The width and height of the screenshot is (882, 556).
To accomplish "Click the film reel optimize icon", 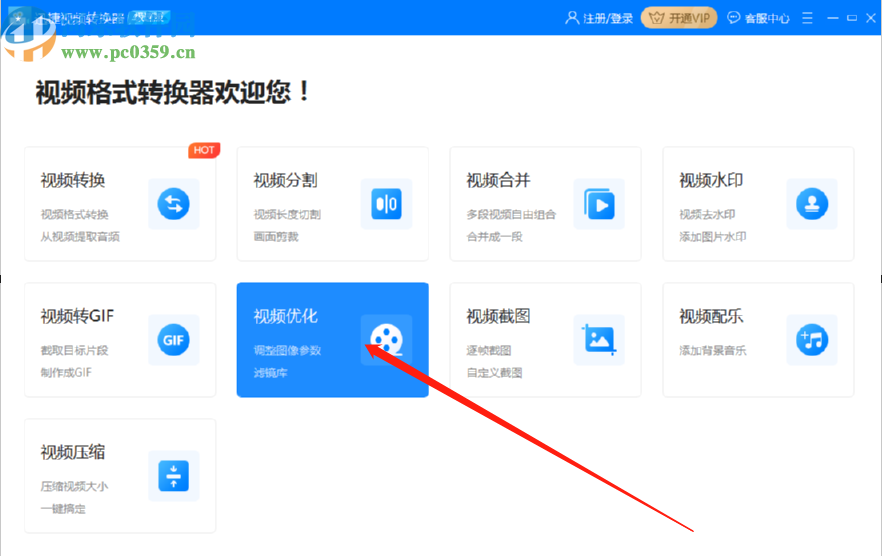I will tap(386, 340).
